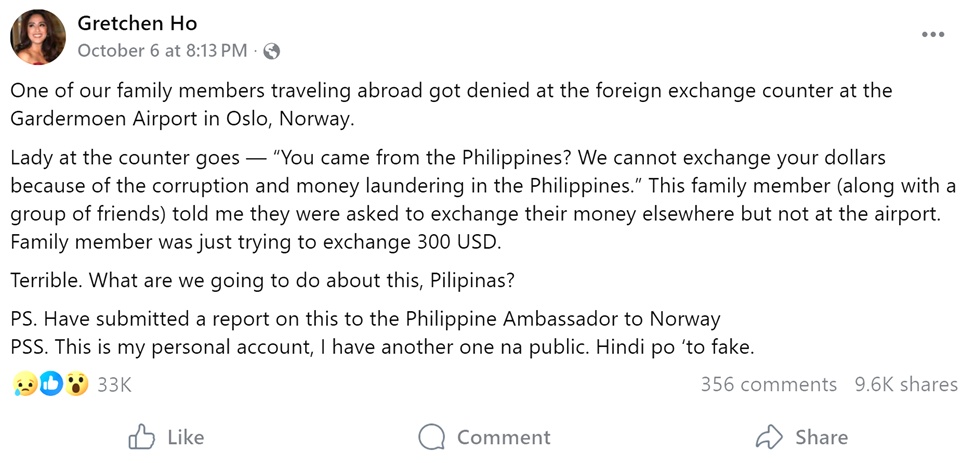Click the speech bubble Comment icon
The image size is (975, 463).
(x=432, y=437)
